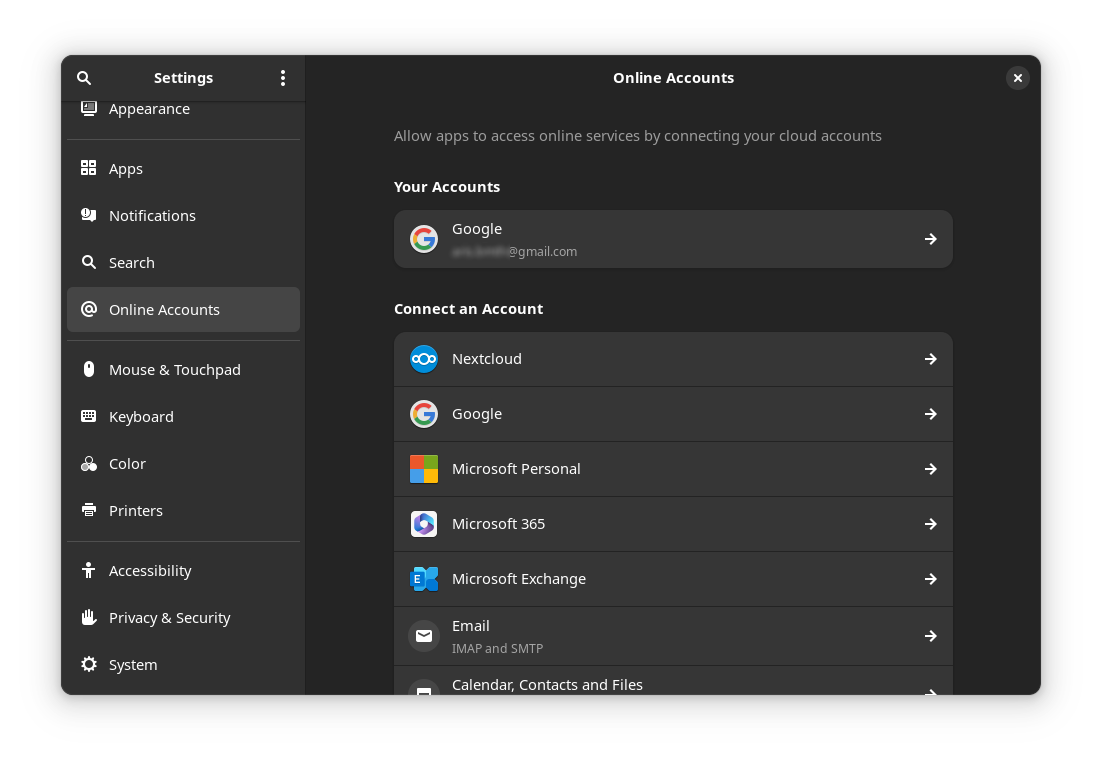Click arrow on Google connect row
The height and width of the screenshot is (762, 1102).
click(x=931, y=414)
